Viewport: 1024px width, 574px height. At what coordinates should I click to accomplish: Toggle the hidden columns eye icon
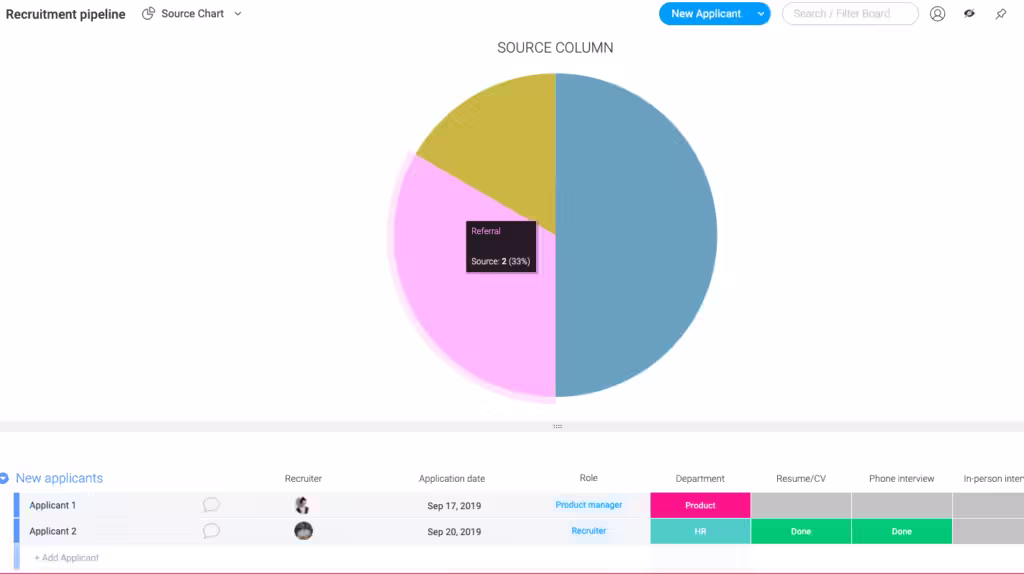(x=969, y=14)
